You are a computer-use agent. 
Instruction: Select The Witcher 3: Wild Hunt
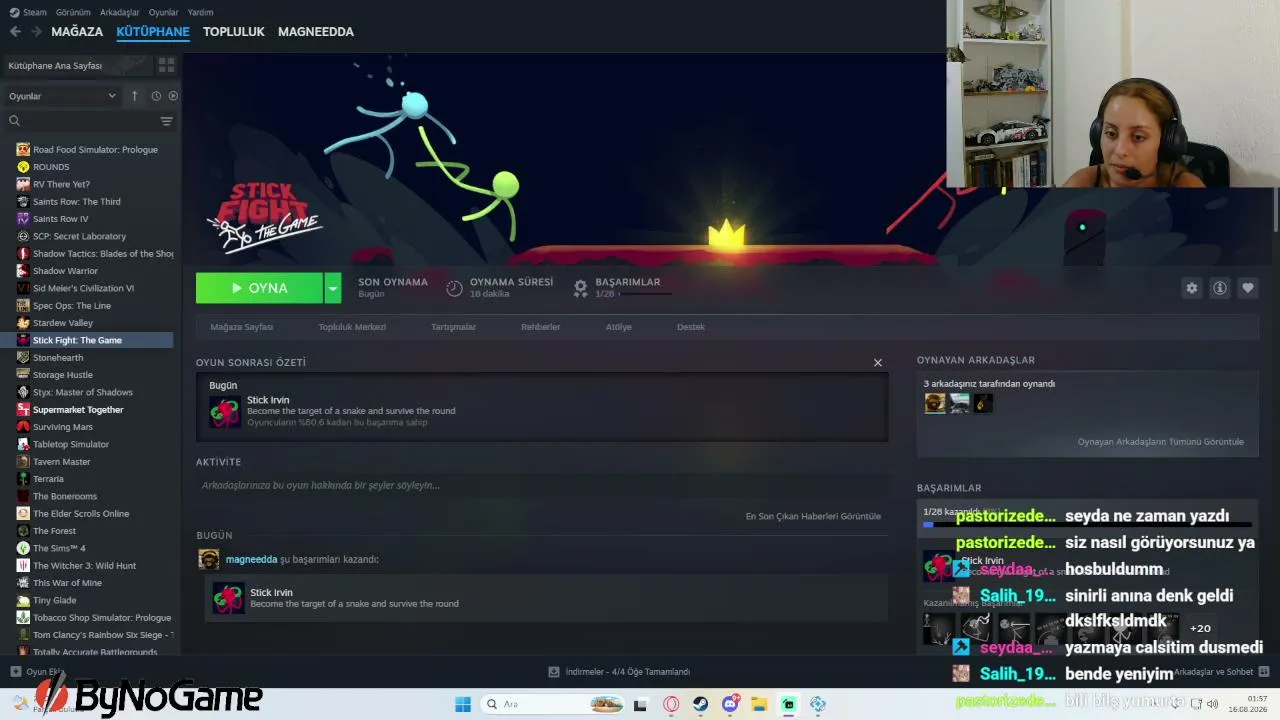tap(84, 566)
